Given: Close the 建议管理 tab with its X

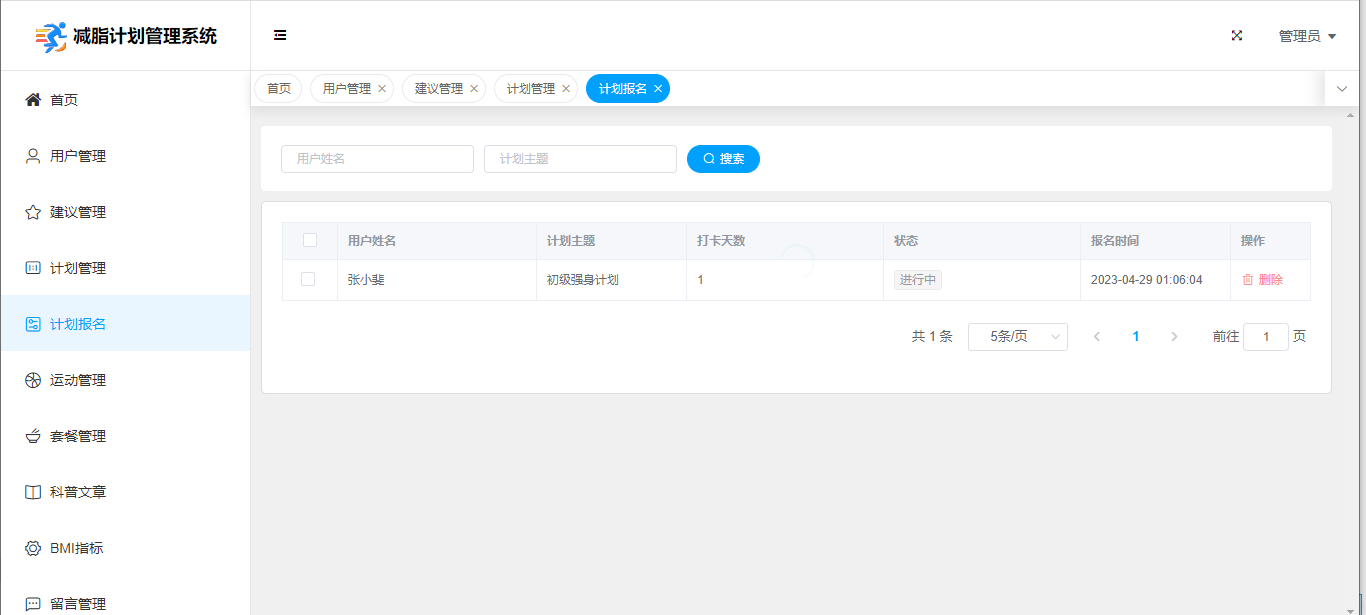Looking at the screenshot, I should [474, 89].
